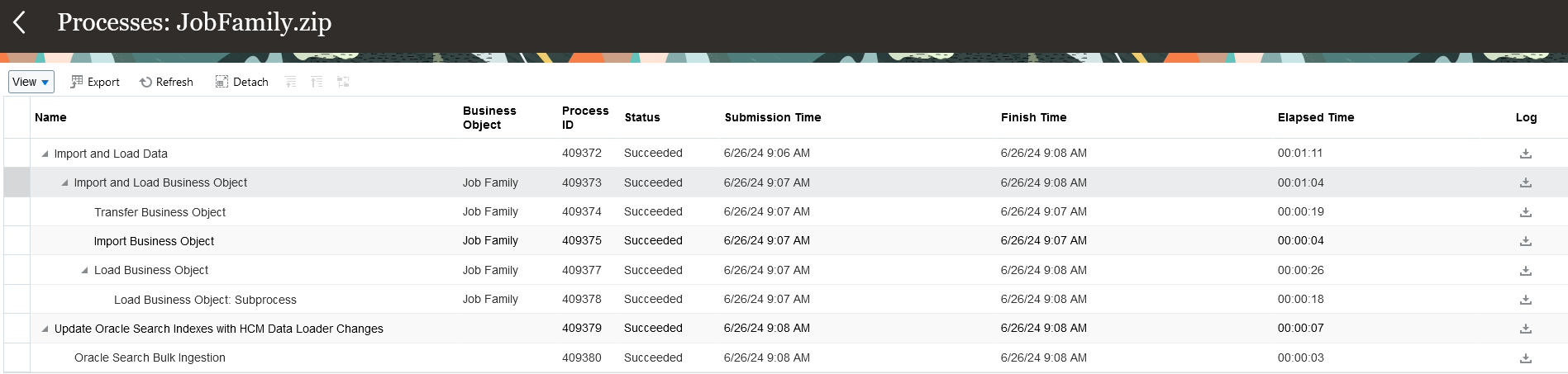Collapse Import and Load Business Object node

(x=64, y=182)
